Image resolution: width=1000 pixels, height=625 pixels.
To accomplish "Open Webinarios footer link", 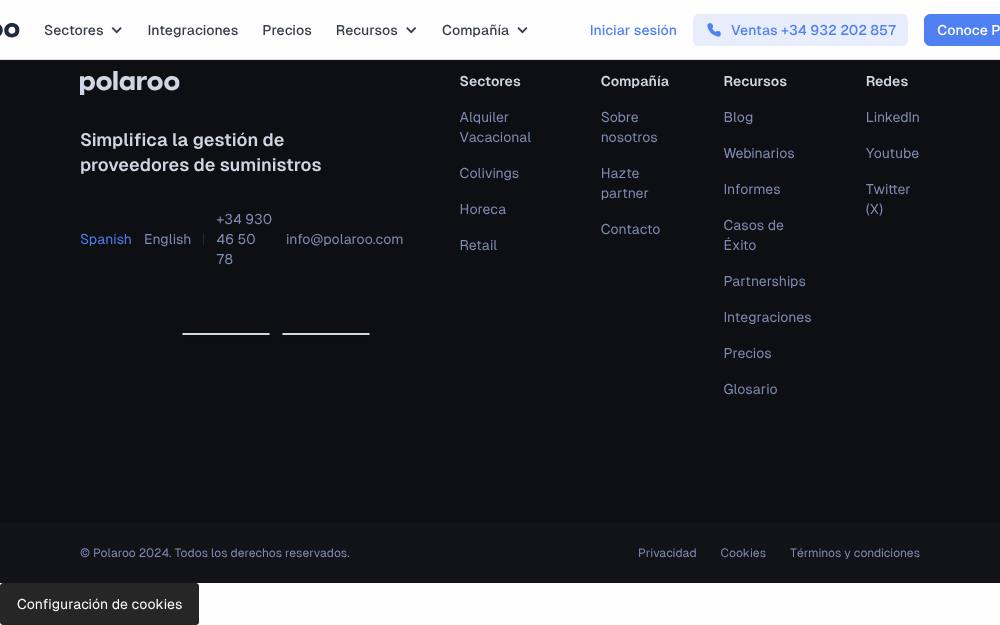I will coord(759,153).
